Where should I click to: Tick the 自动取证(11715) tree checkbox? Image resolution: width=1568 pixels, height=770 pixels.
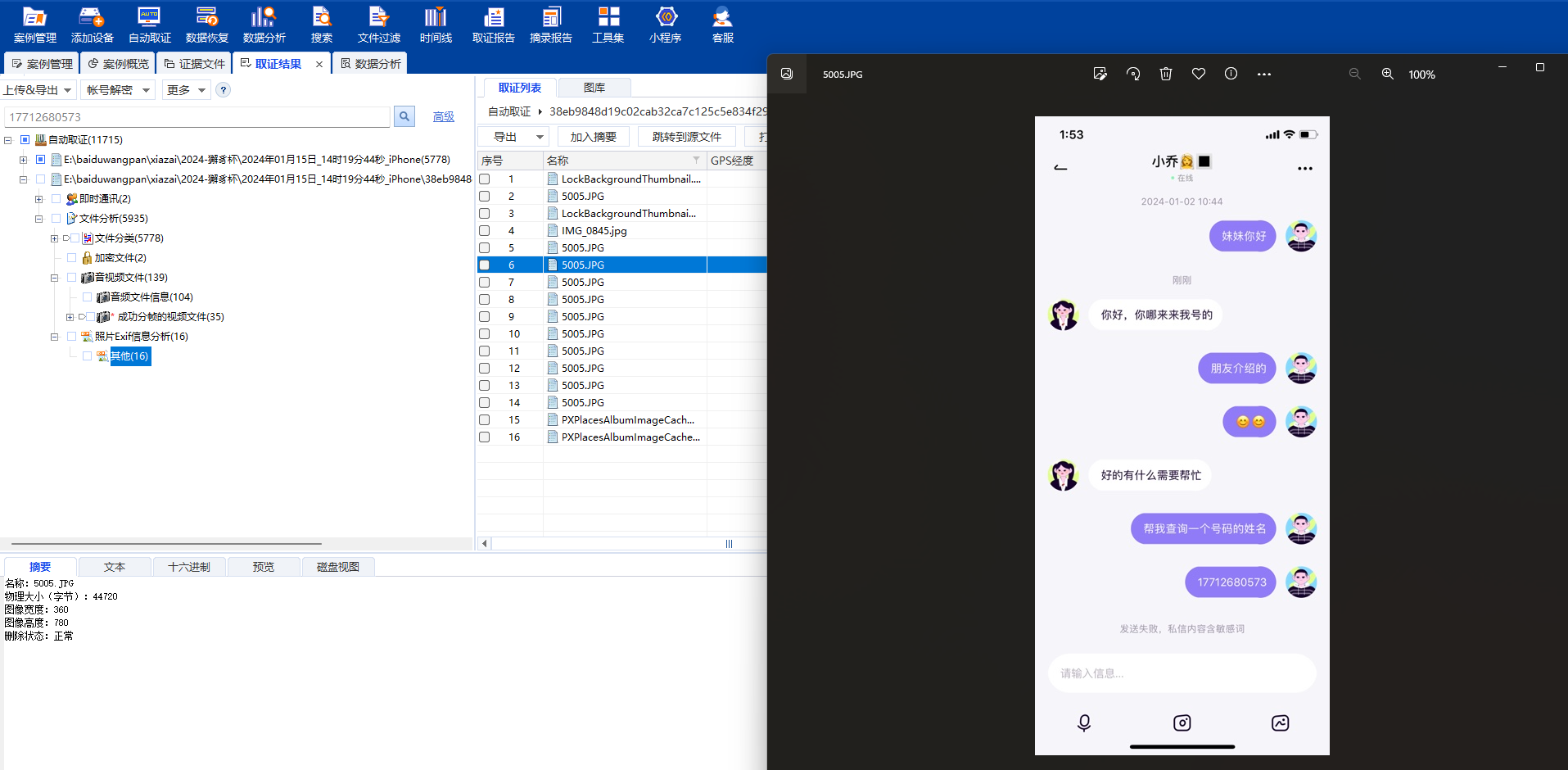[25, 139]
